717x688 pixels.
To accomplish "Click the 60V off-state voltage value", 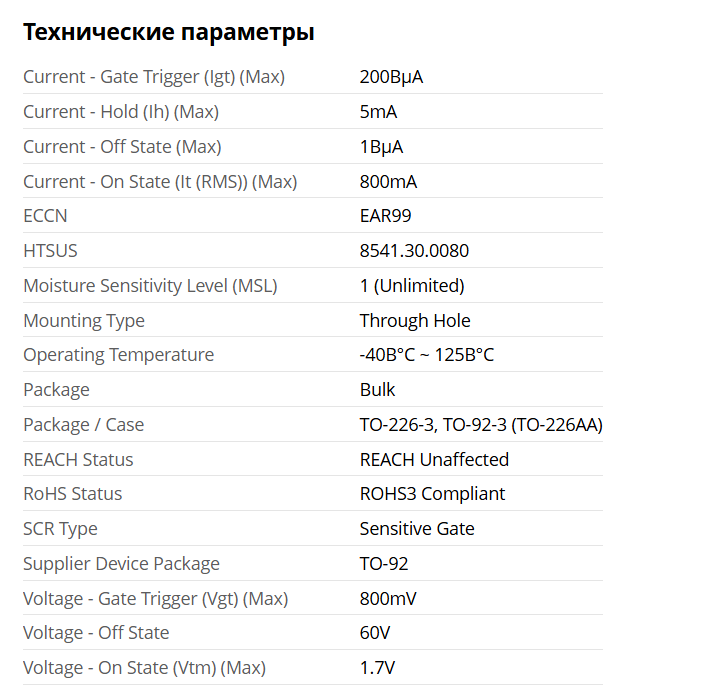I will pos(375,633).
